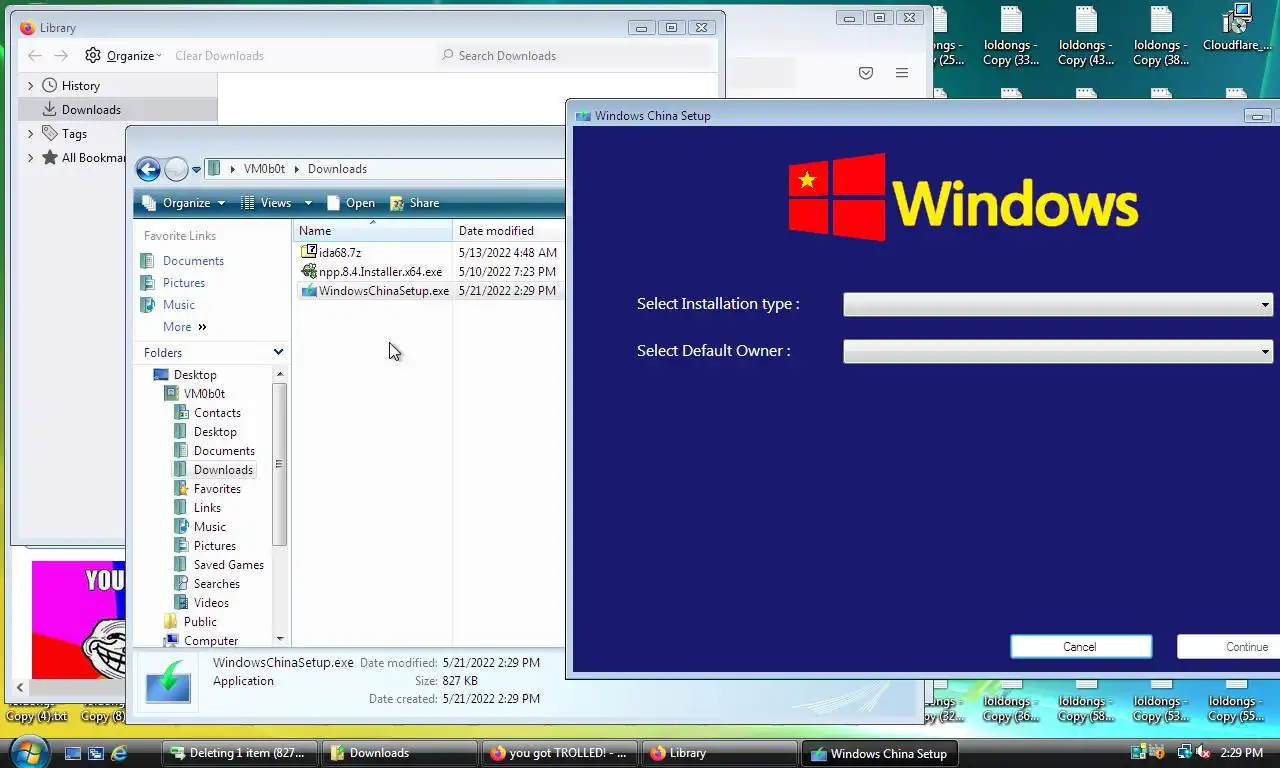Select Videos folder in tree
This screenshot has width=1280, height=768.
211,603
